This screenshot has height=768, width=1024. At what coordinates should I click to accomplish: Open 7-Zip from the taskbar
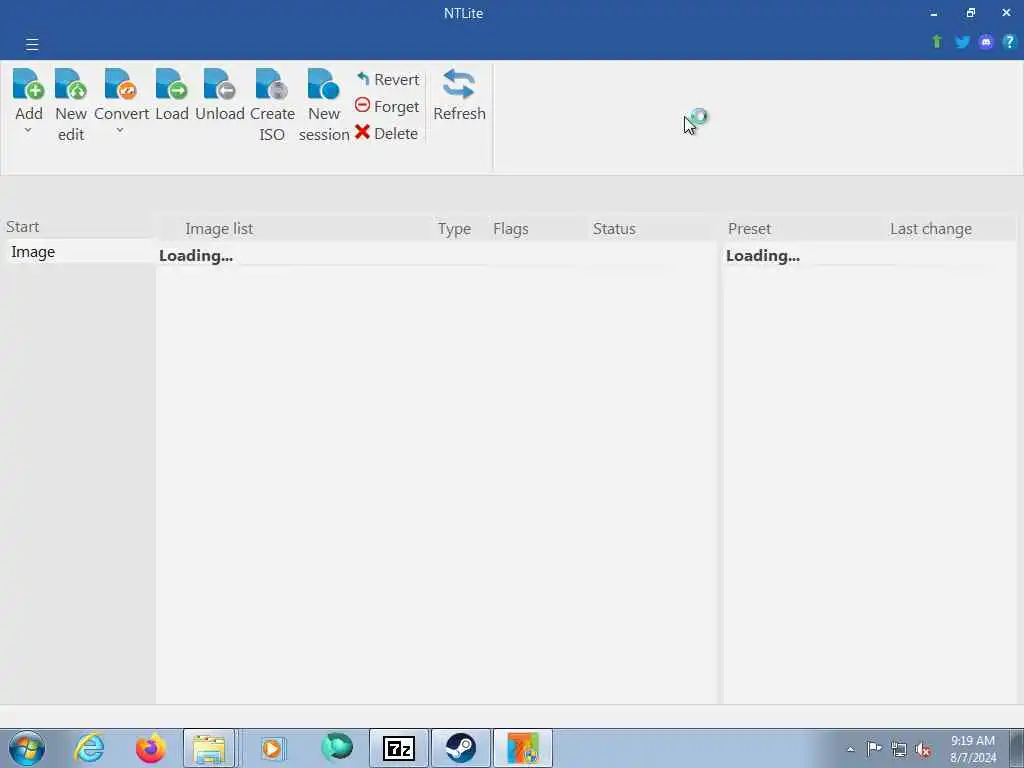pos(399,748)
